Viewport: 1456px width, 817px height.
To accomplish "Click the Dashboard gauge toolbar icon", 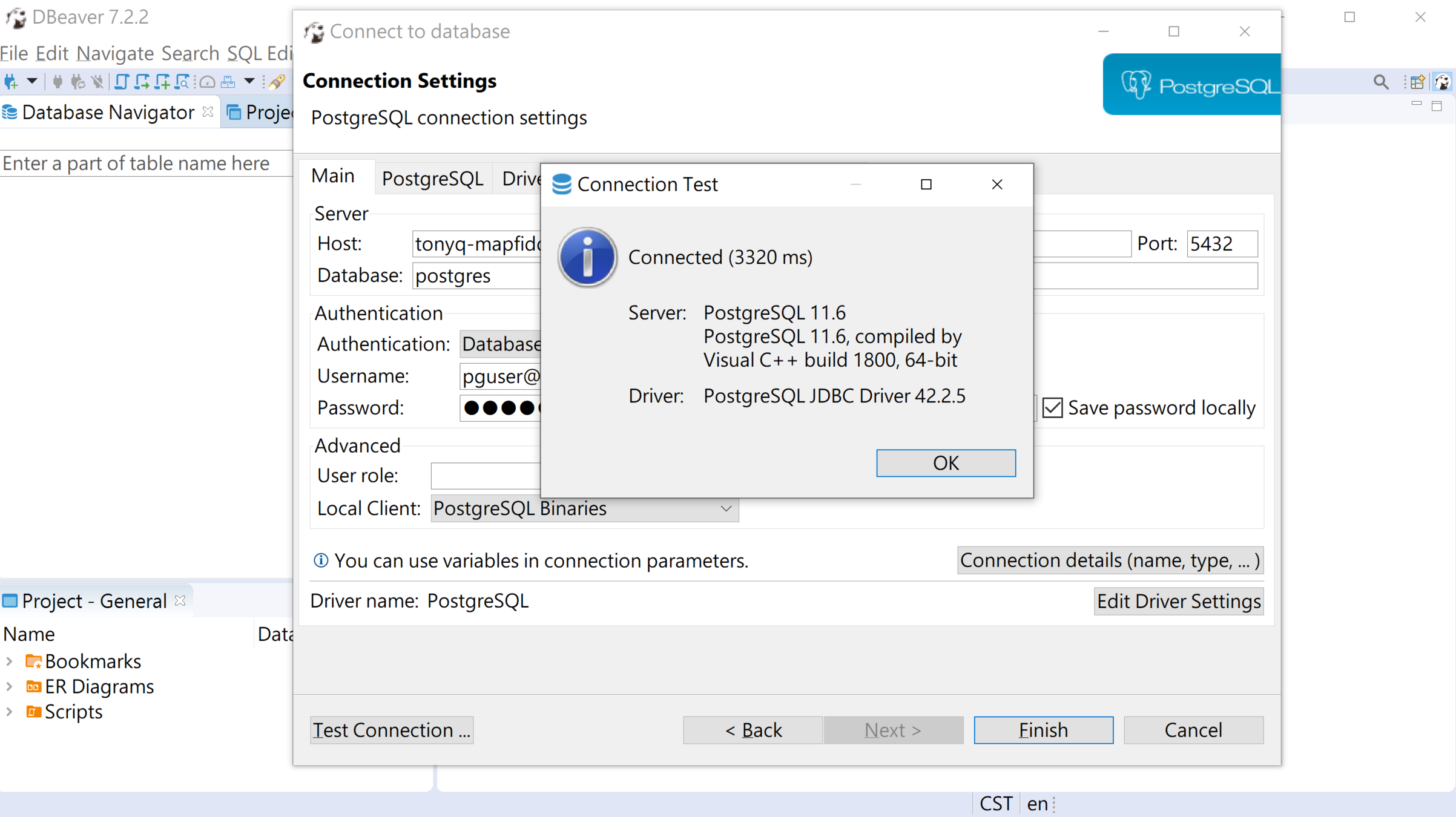I will [207, 82].
